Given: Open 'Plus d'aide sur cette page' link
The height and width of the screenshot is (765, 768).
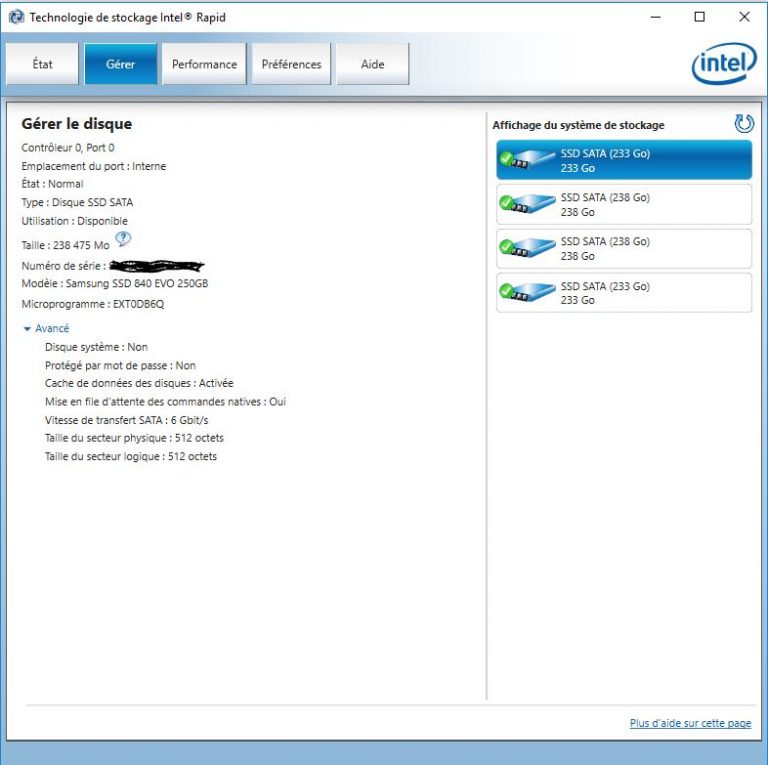Looking at the screenshot, I should 690,723.
